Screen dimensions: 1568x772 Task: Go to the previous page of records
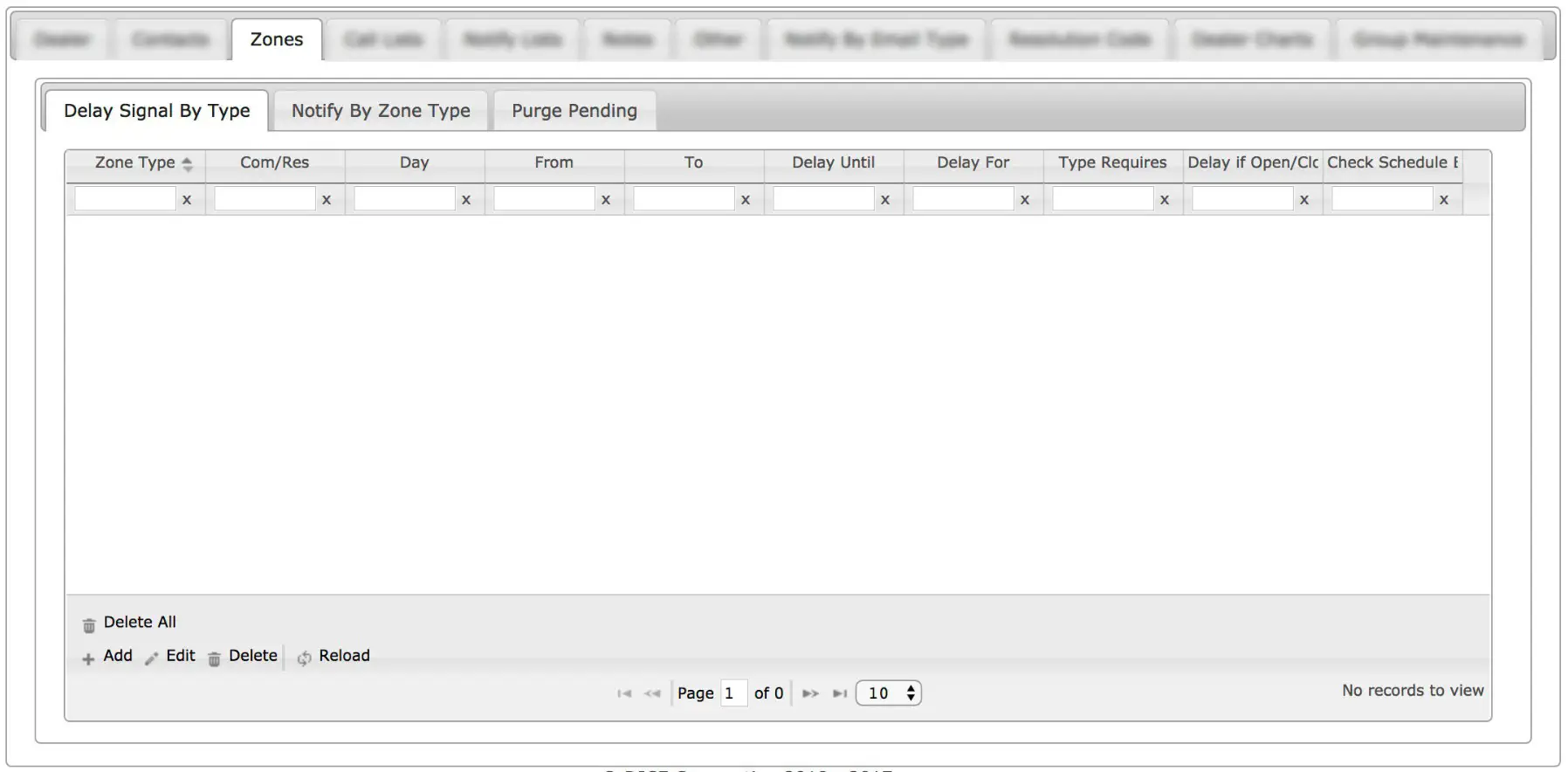tap(652, 693)
